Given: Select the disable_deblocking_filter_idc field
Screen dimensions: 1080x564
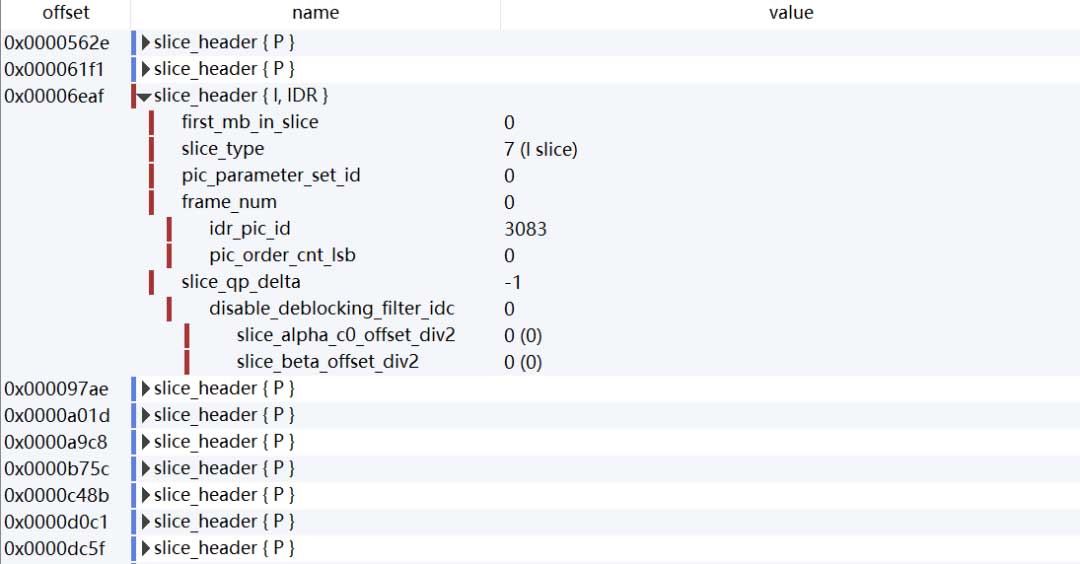Looking at the screenshot, I should coord(331,308).
